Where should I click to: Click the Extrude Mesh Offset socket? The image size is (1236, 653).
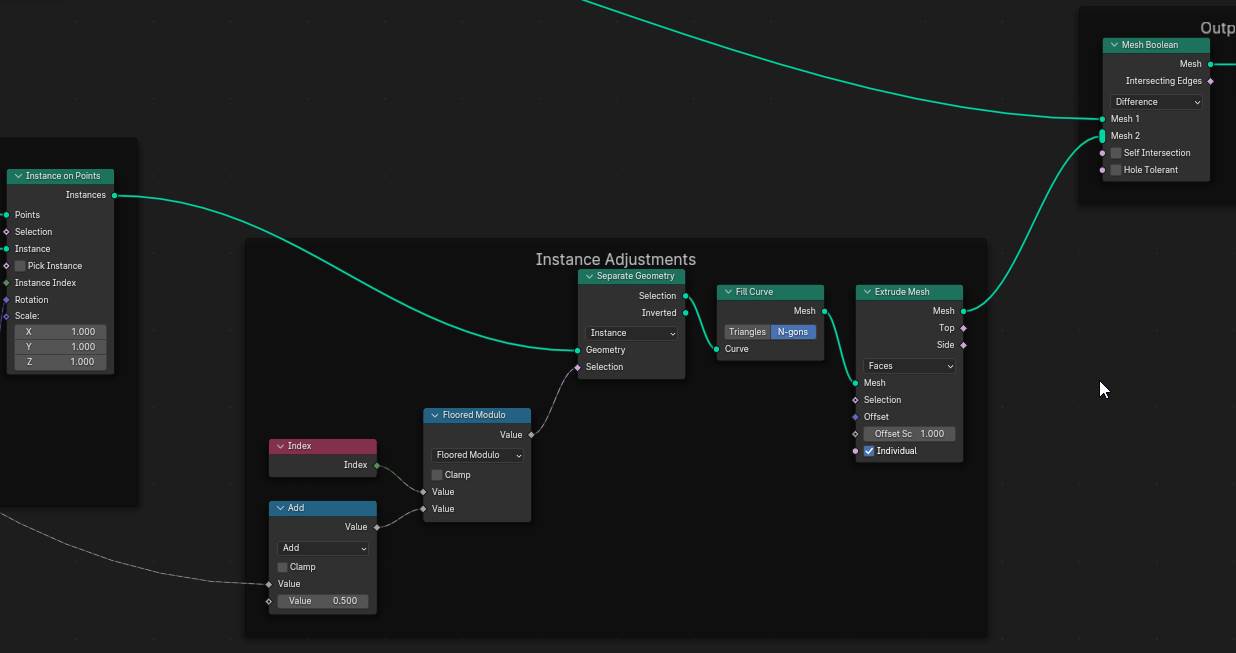pos(855,417)
